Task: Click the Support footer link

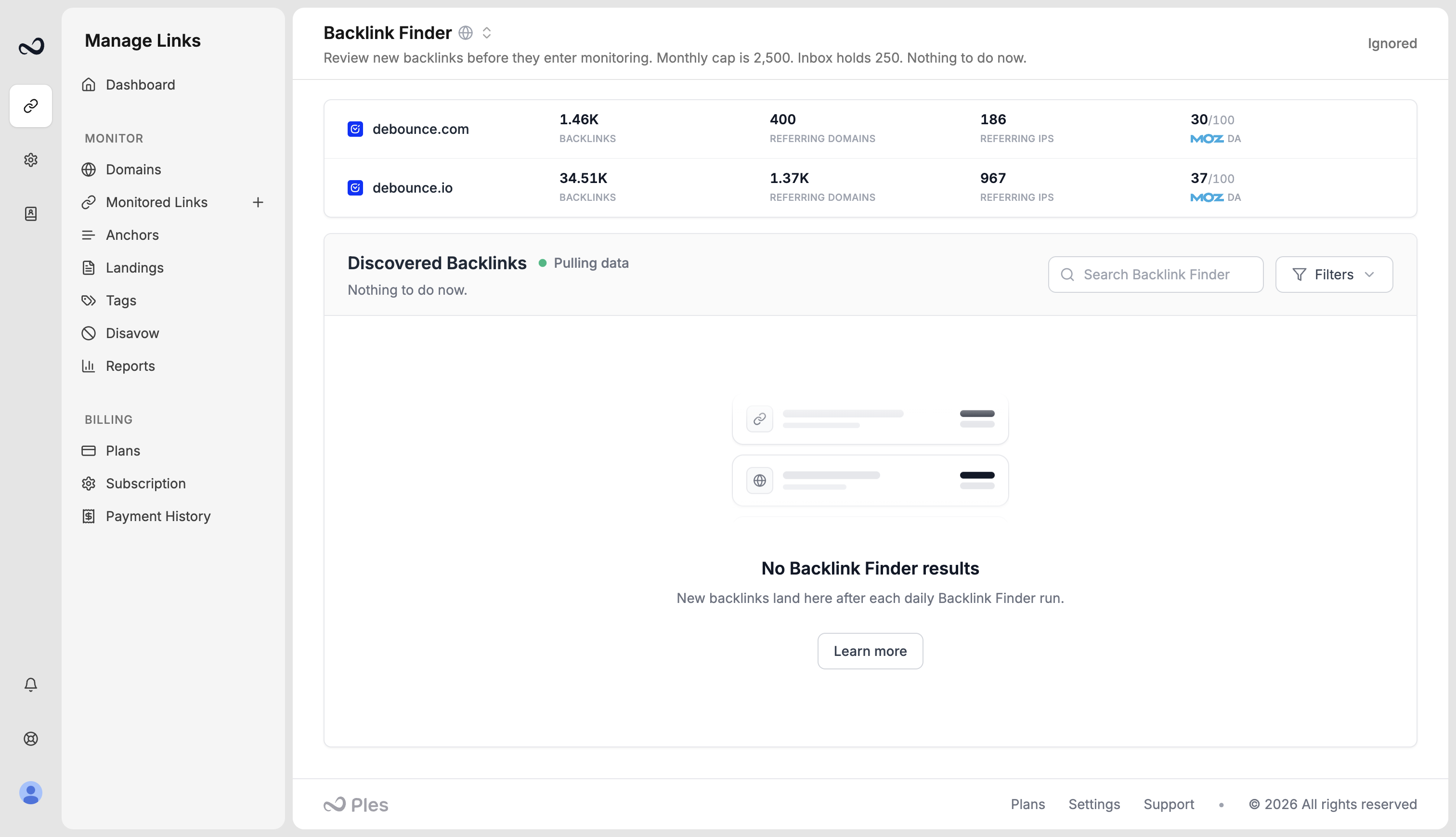Action: point(1169,804)
